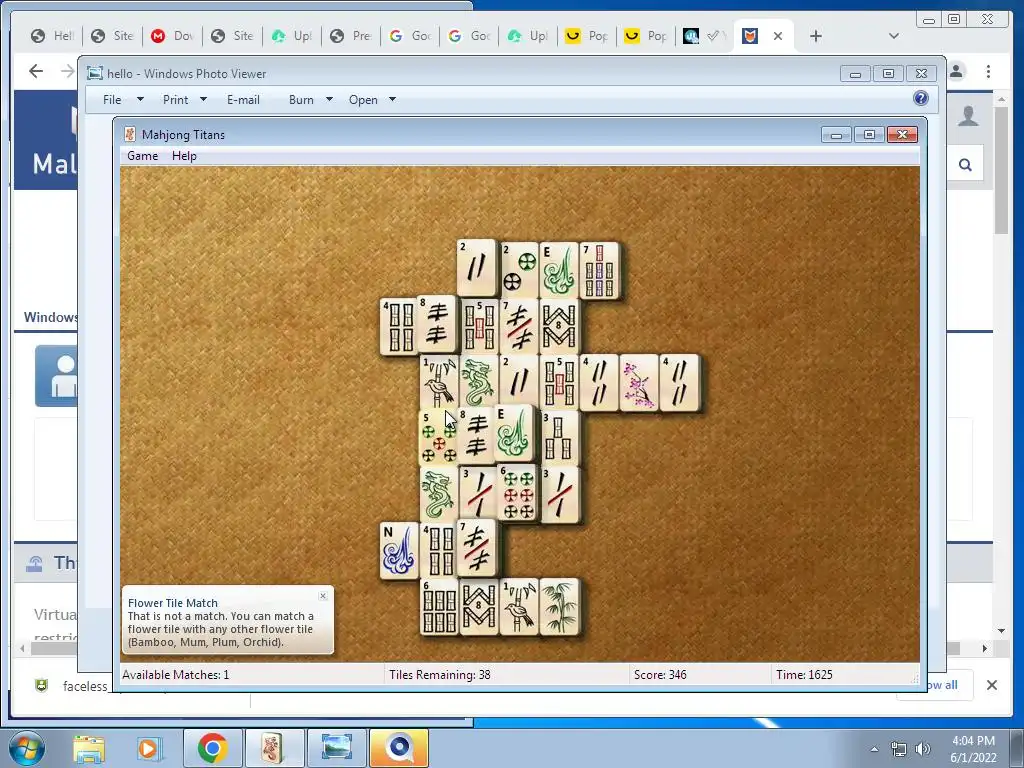
Task: Open Chrome tab search chevron
Action: click(x=894, y=36)
